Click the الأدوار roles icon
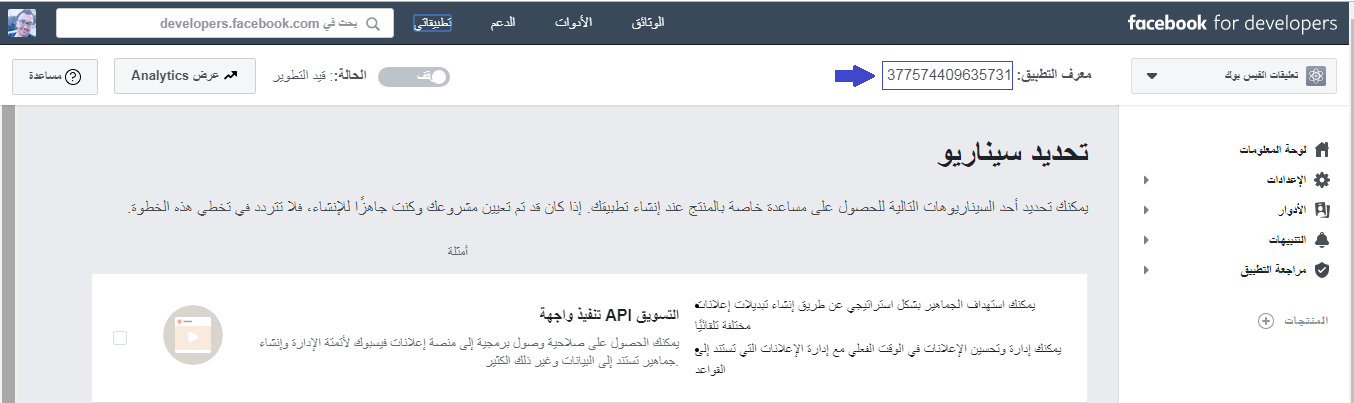The height and width of the screenshot is (403, 1354). coord(1323,210)
